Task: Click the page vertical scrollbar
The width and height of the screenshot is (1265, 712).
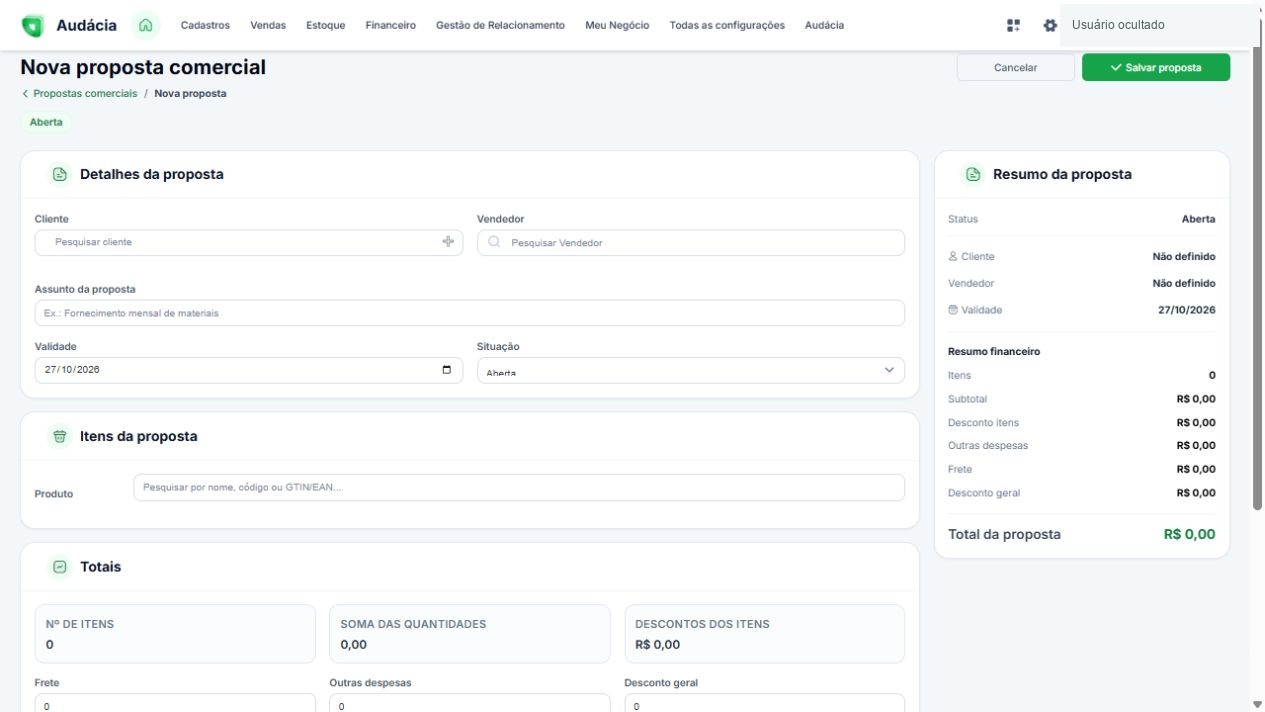Action: pos(1258,280)
